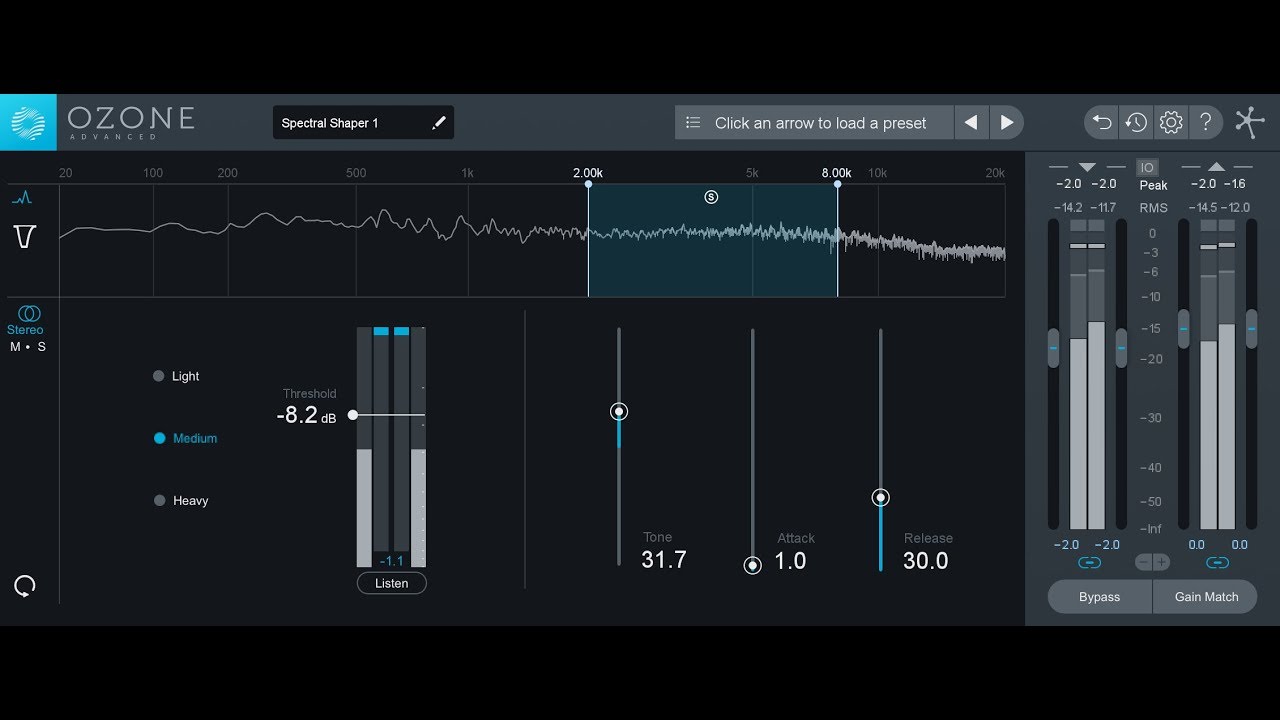Click the right input gain fader handle
Image resolution: width=1280 pixels, height=720 pixels.
click(1121, 347)
